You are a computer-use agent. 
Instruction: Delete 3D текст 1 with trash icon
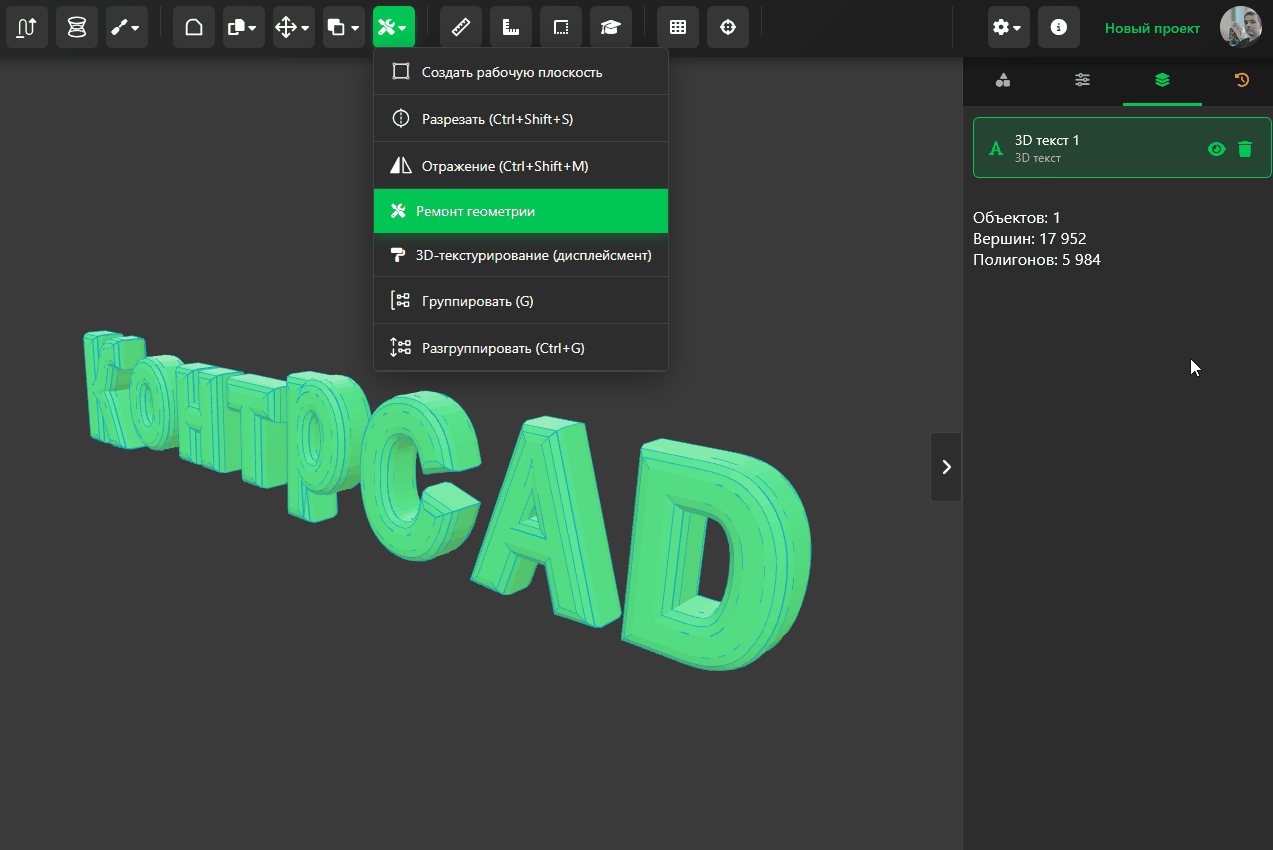(x=1245, y=149)
